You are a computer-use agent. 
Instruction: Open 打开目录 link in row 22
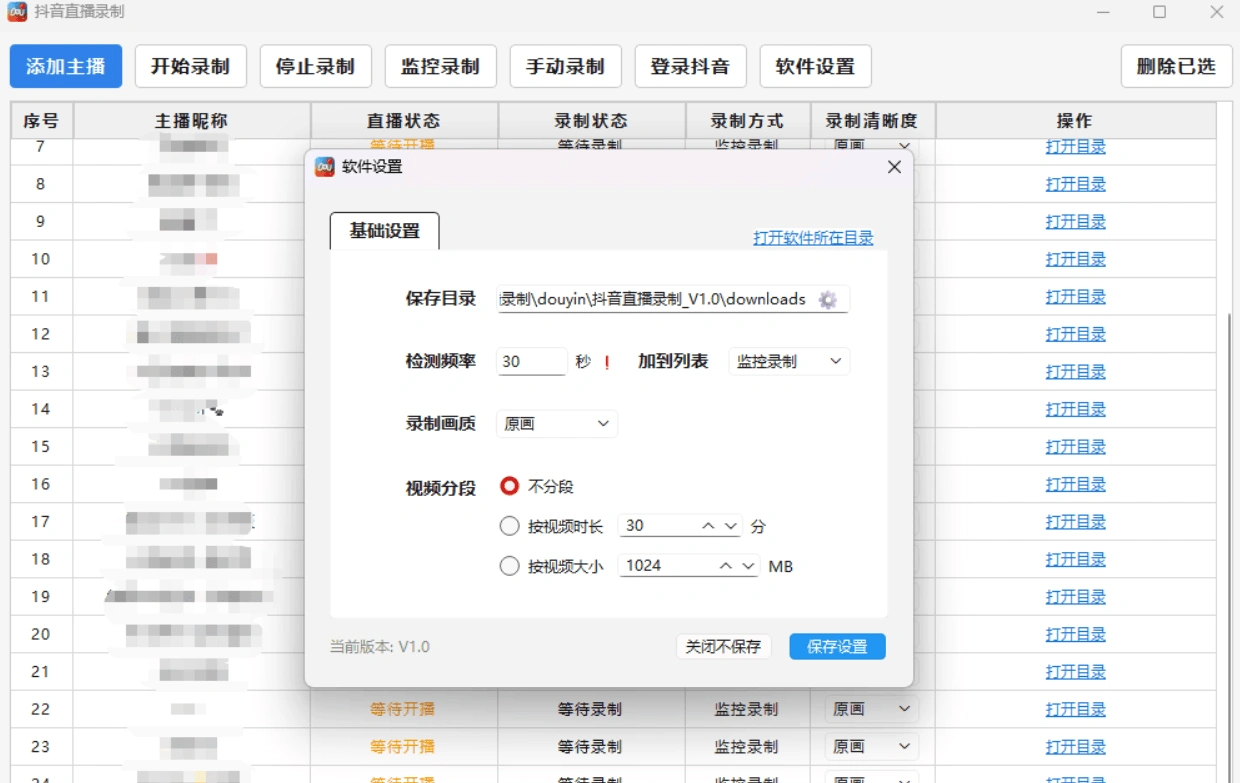coord(1076,709)
